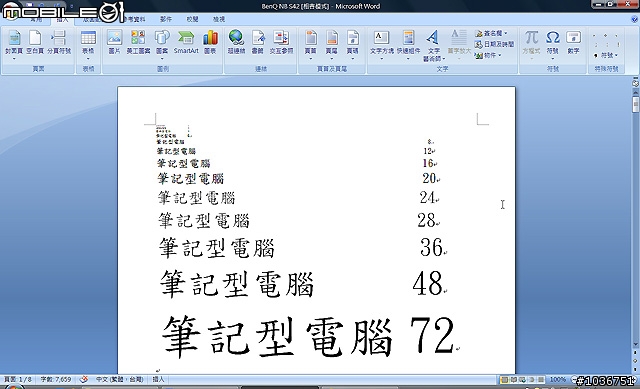
Task: Open Quick Parts (快速組件) menu
Action: point(408,44)
